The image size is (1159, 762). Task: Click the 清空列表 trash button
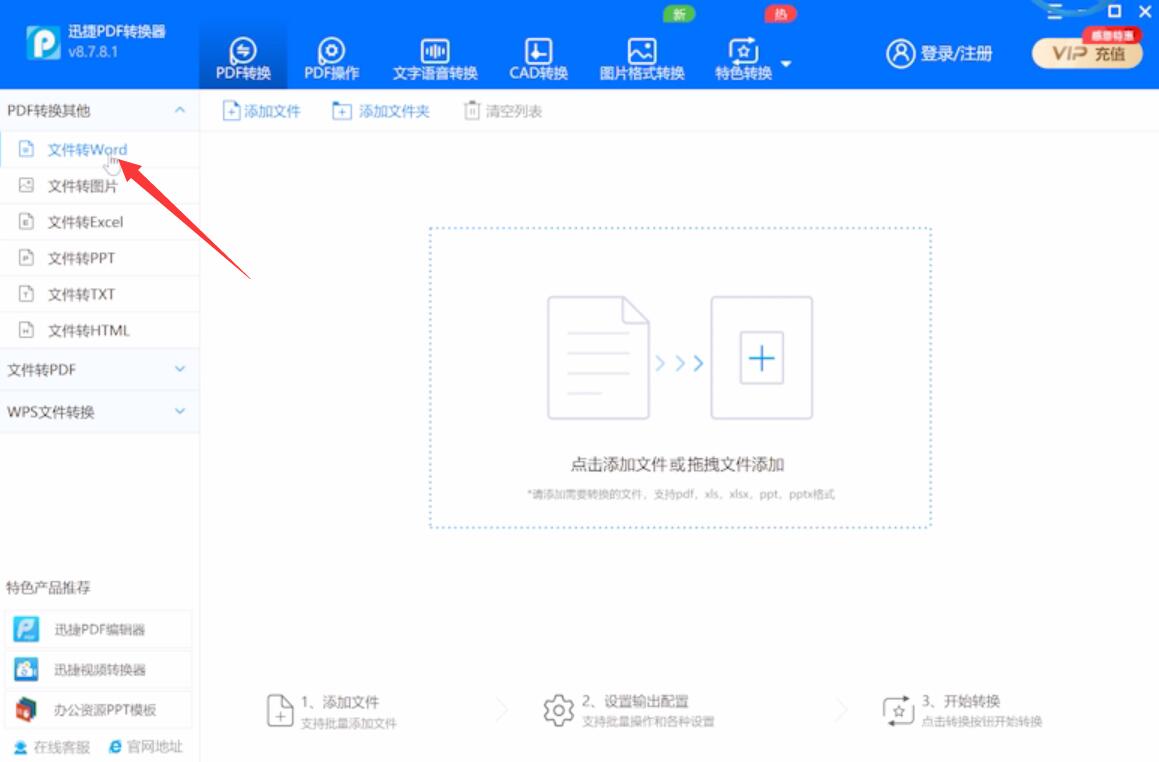pos(503,111)
